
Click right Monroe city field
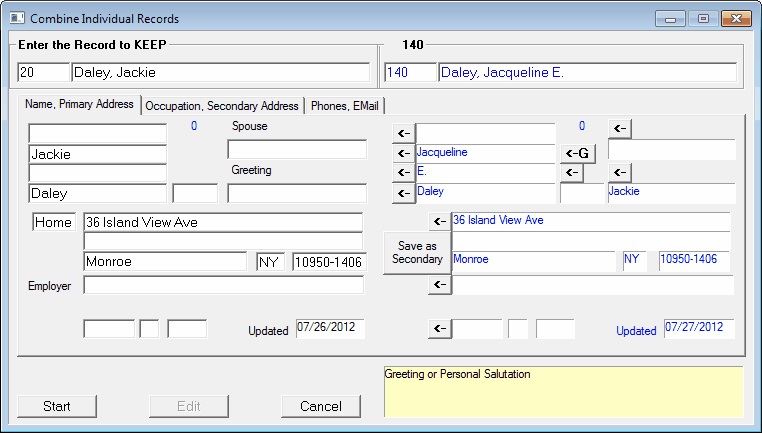tap(534, 261)
